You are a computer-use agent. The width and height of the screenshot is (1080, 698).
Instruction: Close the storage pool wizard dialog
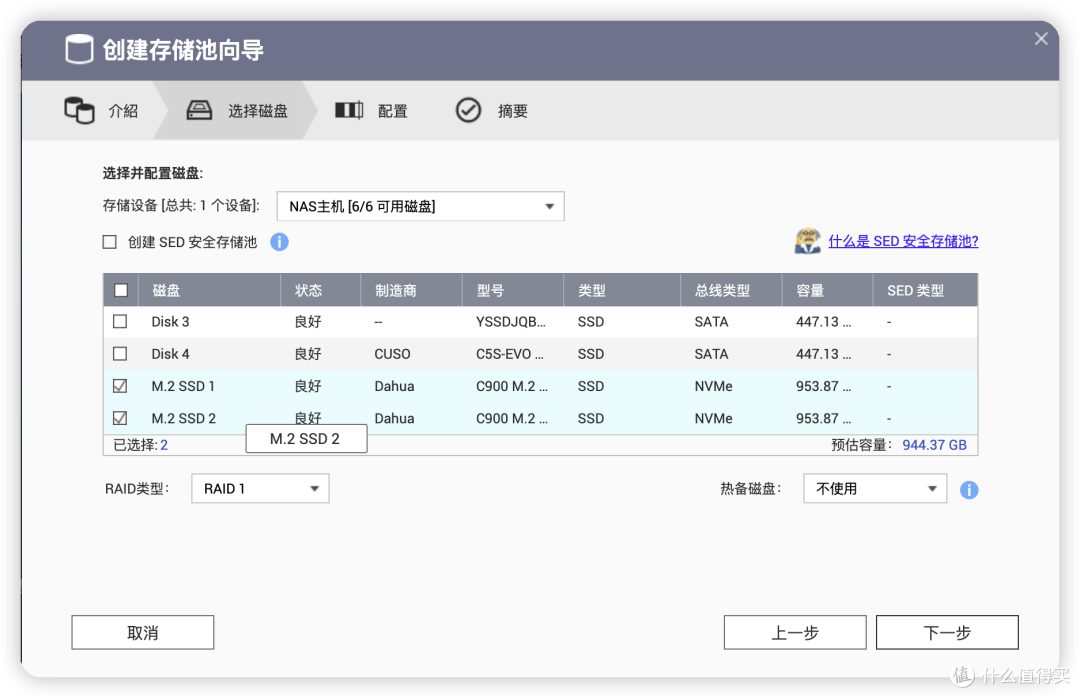coord(1041,39)
